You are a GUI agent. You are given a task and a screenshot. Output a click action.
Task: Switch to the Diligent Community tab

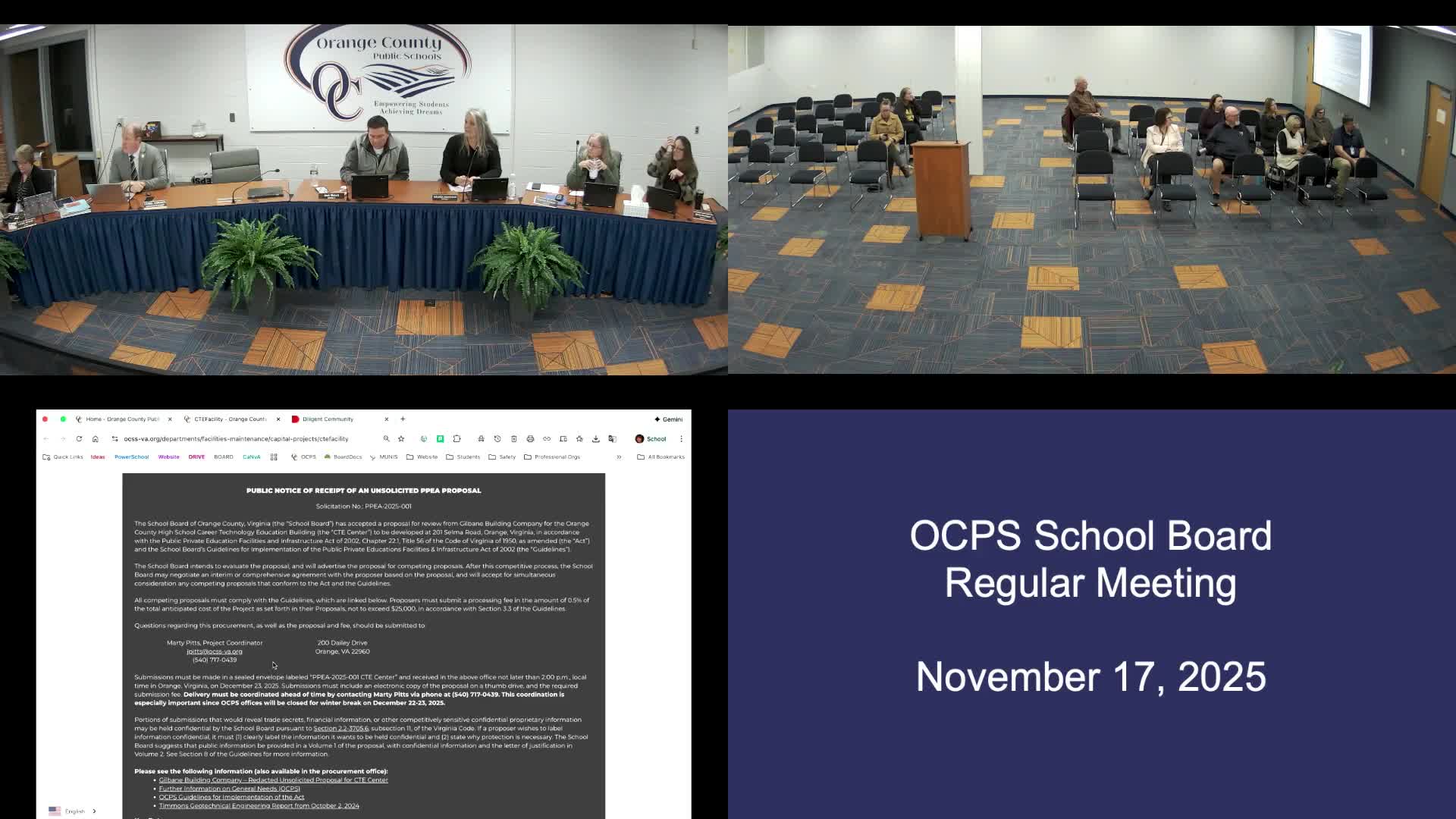[328, 419]
